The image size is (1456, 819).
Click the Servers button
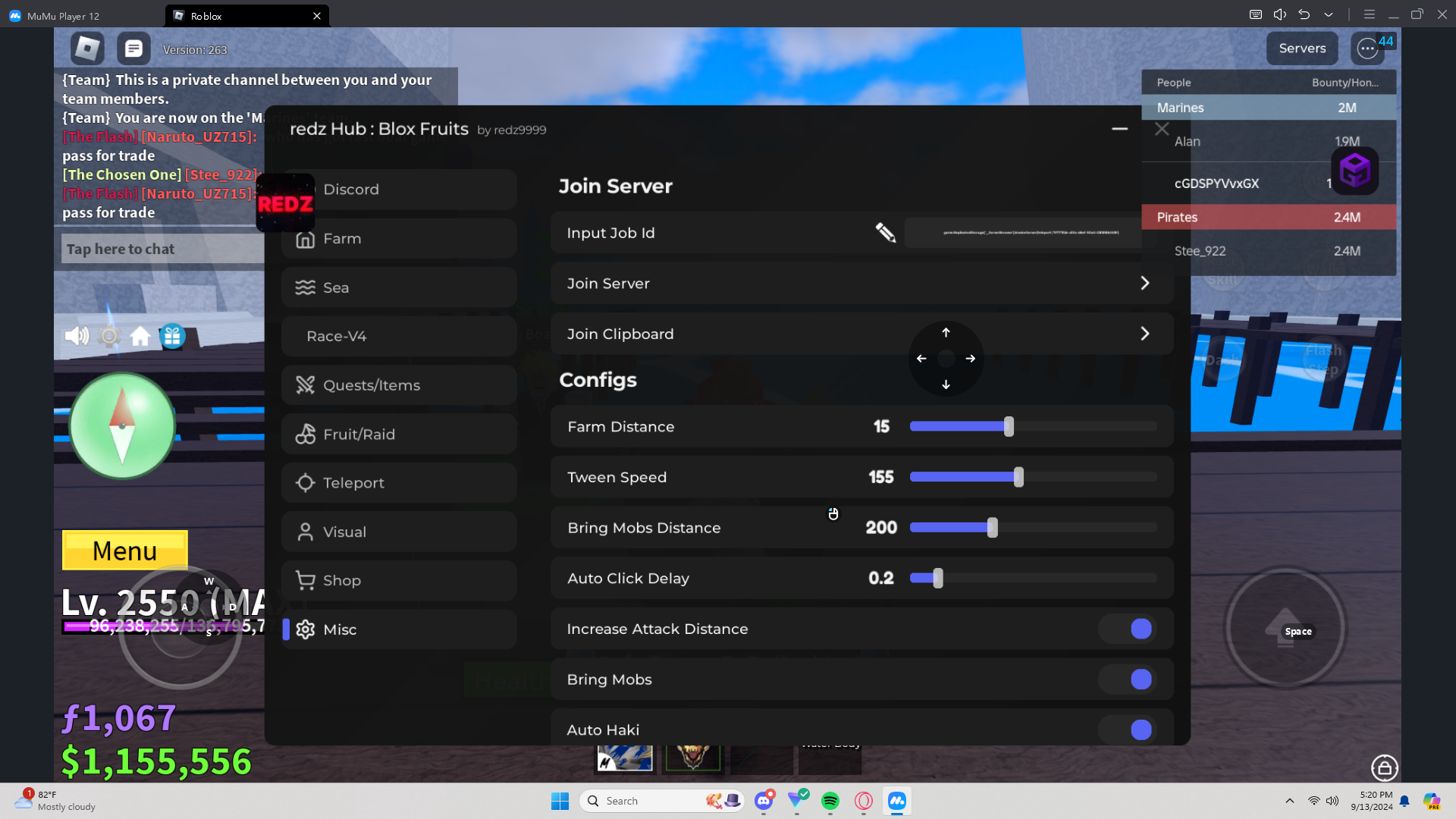1302,49
